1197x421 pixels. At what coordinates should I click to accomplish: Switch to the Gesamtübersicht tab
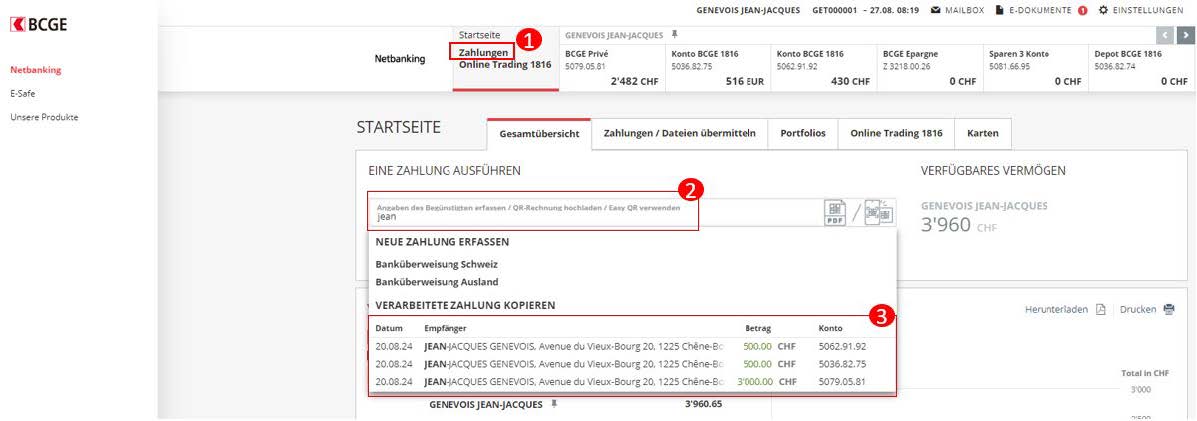tap(539, 134)
